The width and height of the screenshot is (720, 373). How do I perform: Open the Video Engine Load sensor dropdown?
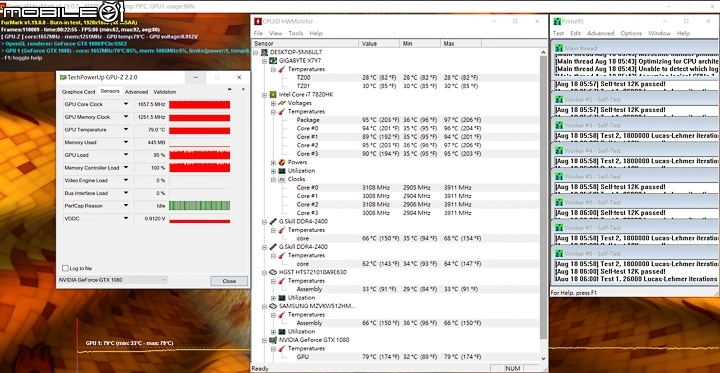126,181
